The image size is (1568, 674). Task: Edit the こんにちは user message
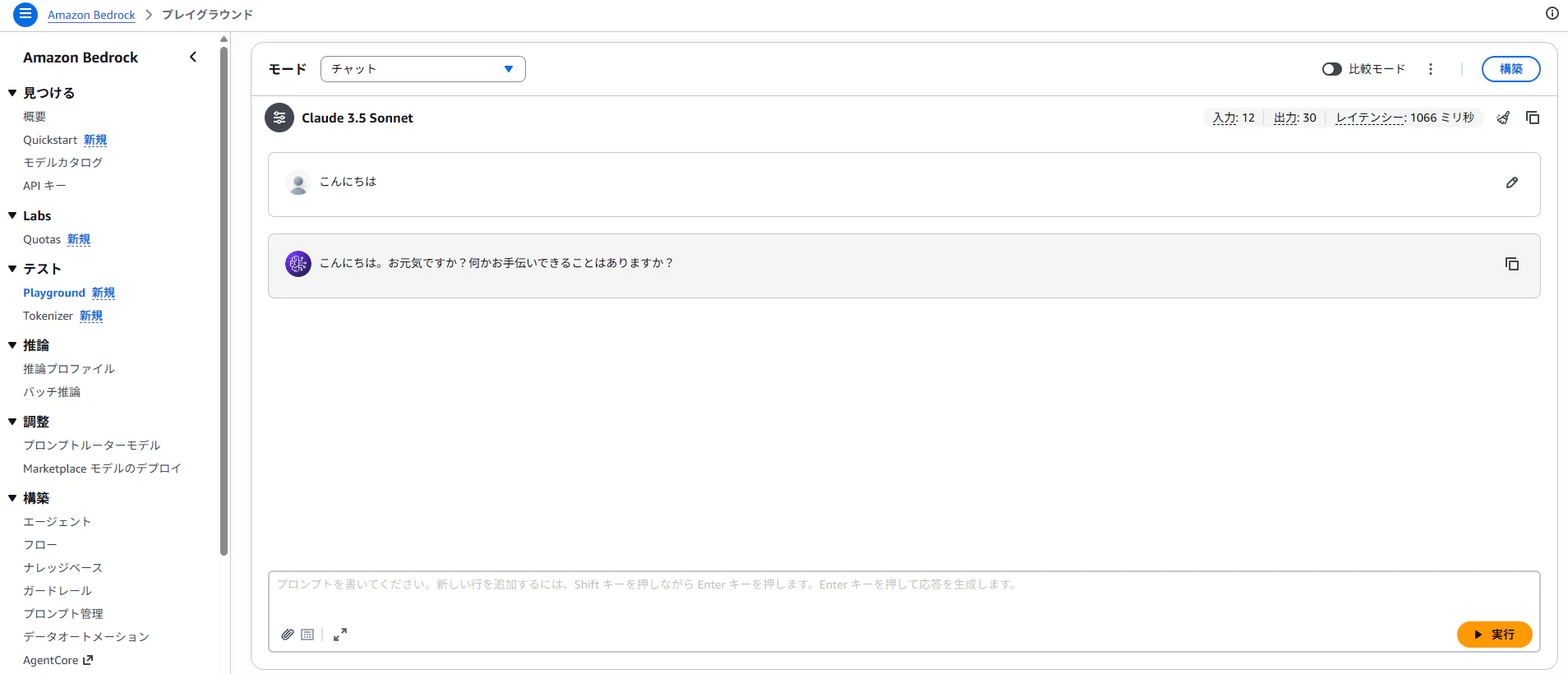pyautogui.click(x=1512, y=182)
